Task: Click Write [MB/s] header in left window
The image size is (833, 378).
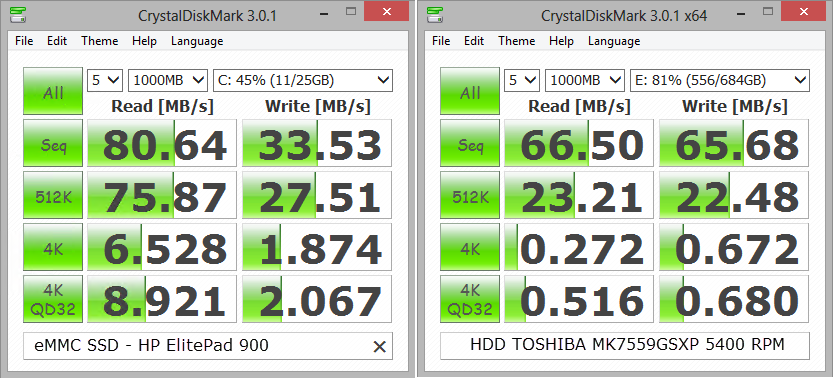Action: 318,106
